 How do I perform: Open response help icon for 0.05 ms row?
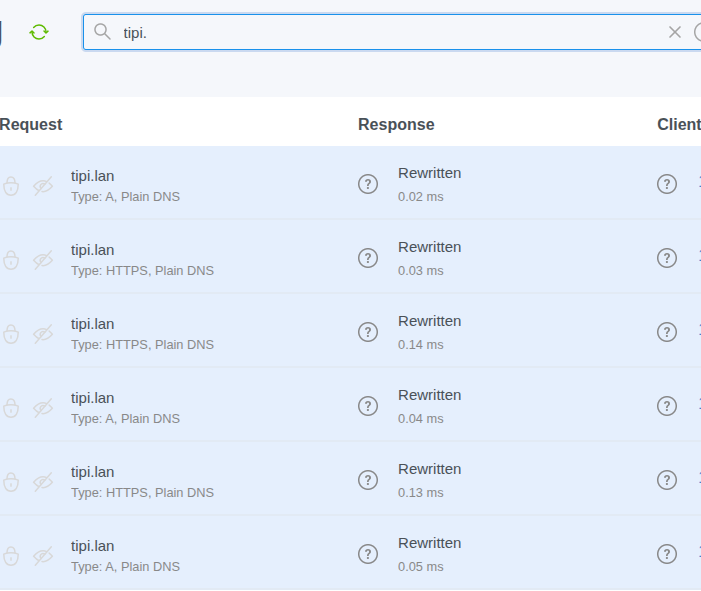(x=368, y=554)
